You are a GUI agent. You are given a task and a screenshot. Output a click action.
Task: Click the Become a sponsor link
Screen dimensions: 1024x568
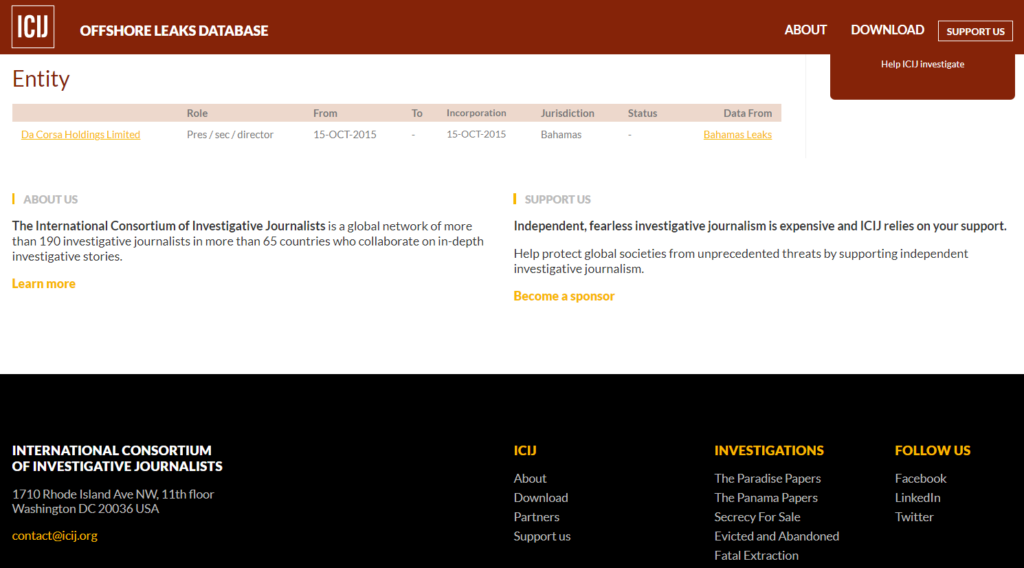click(x=564, y=296)
